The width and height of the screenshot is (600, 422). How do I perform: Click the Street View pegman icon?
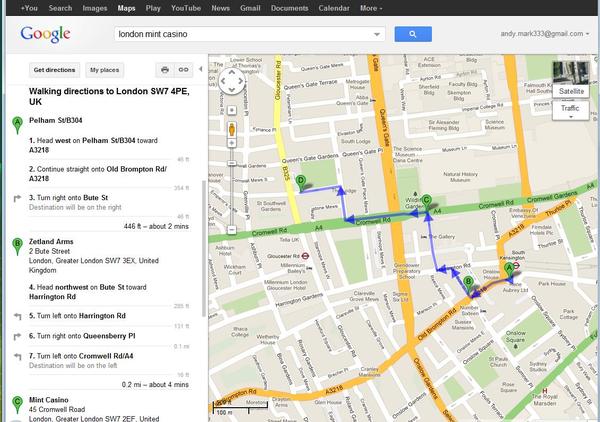[232, 129]
